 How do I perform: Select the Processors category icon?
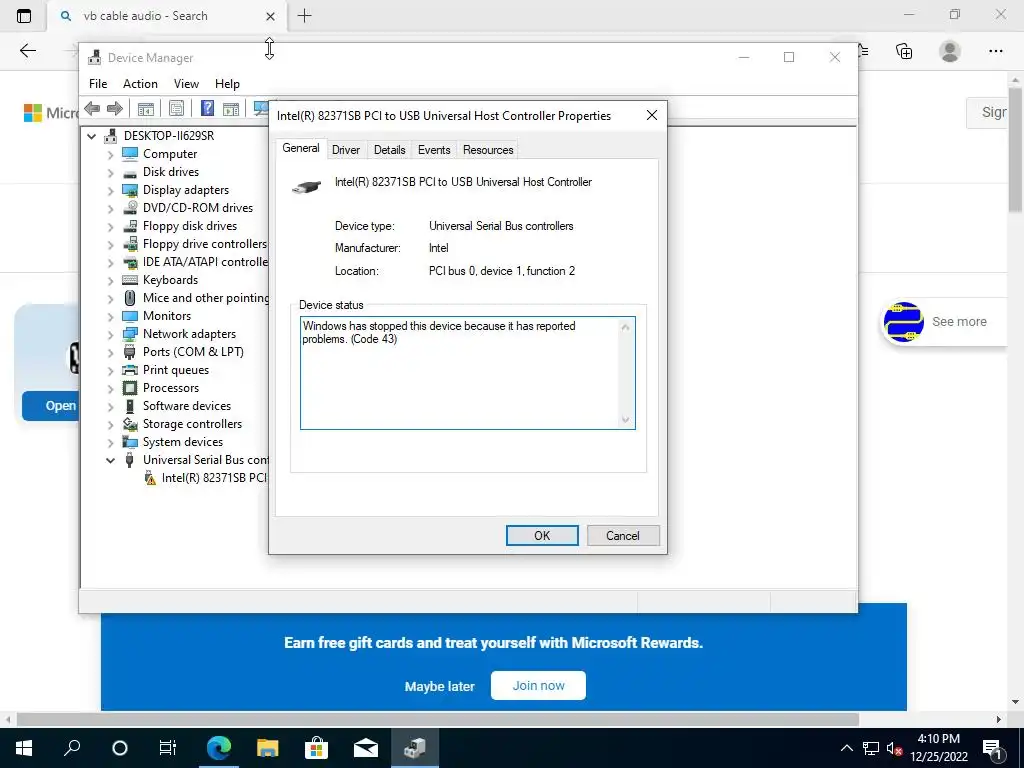[x=130, y=388]
